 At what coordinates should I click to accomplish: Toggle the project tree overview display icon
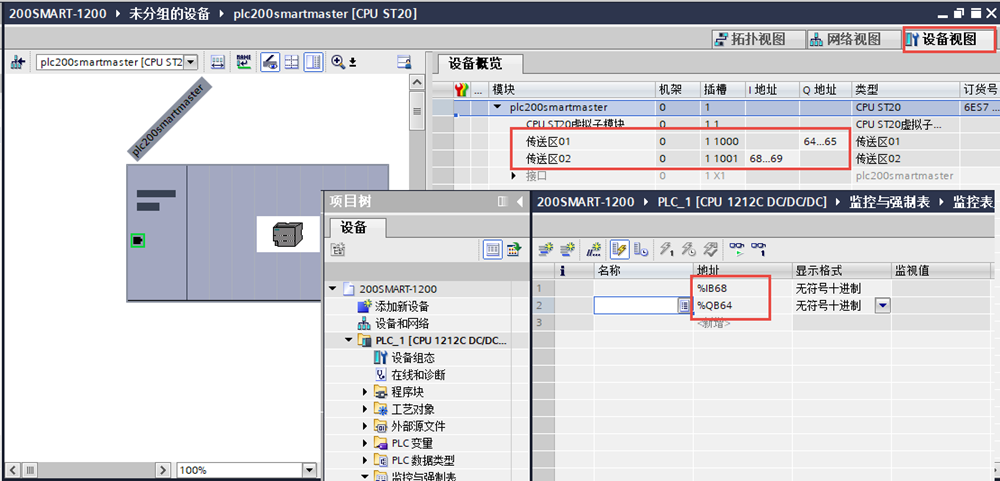(492, 251)
